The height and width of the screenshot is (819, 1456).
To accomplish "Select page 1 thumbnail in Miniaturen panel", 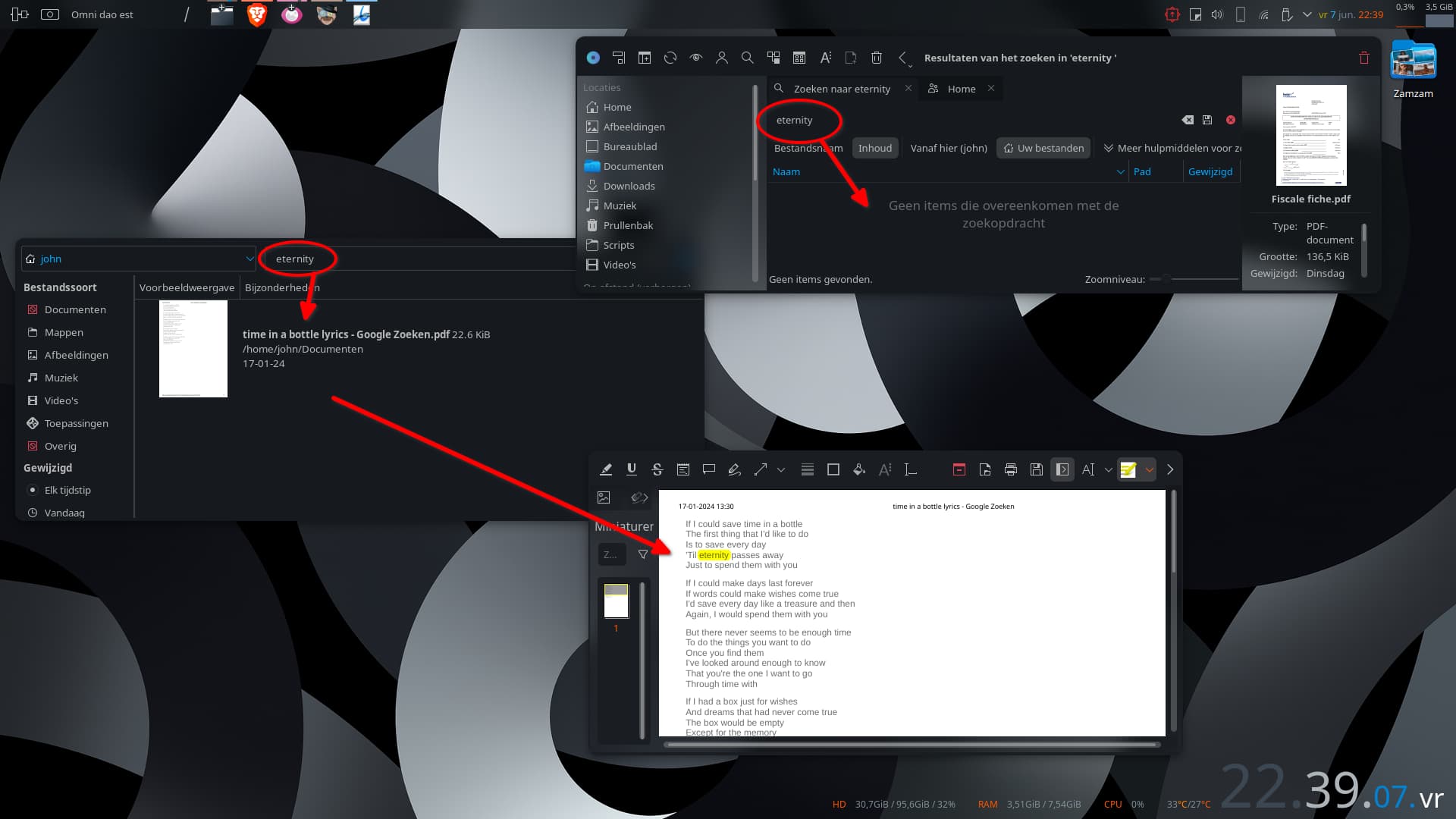I will pos(616,601).
